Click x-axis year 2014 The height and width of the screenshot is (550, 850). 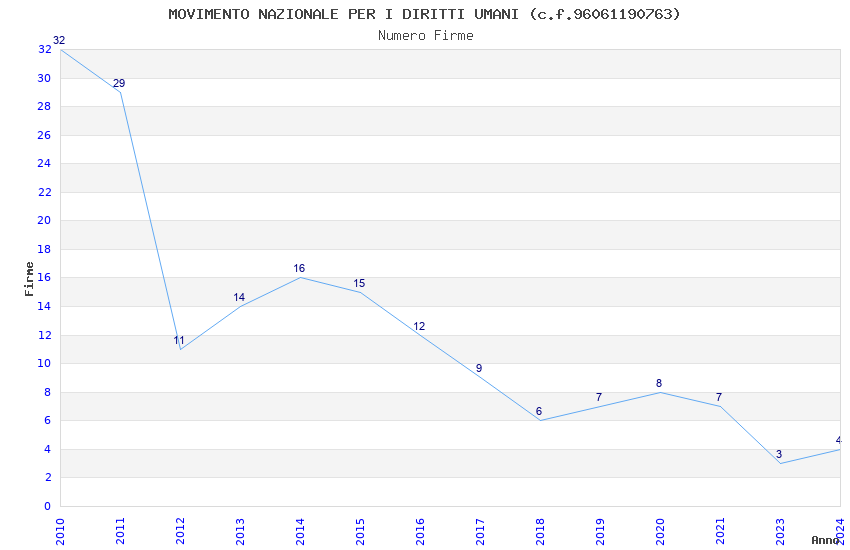click(300, 531)
